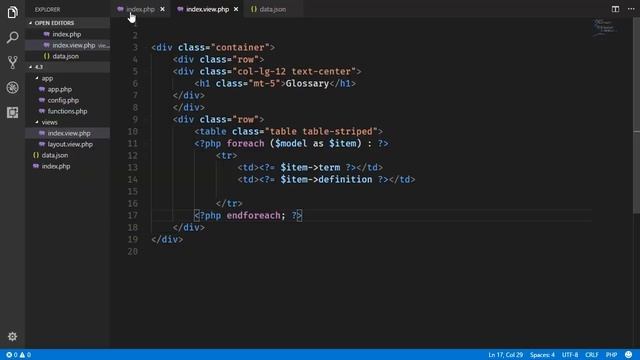Open index.php under OPEN EDITORS
Image resolution: width=640 pixels, height=360 pixels.
click(67, 34)
